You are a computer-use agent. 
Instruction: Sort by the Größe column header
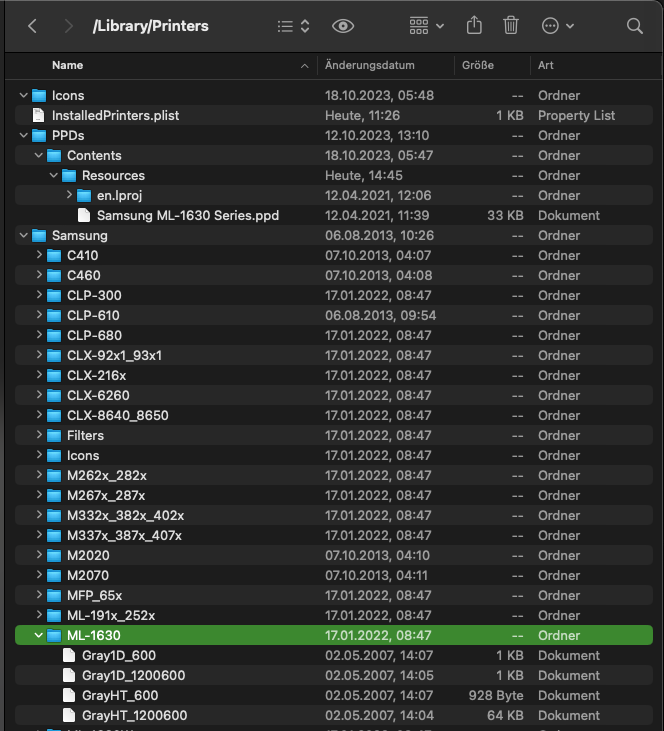point(479,65)
